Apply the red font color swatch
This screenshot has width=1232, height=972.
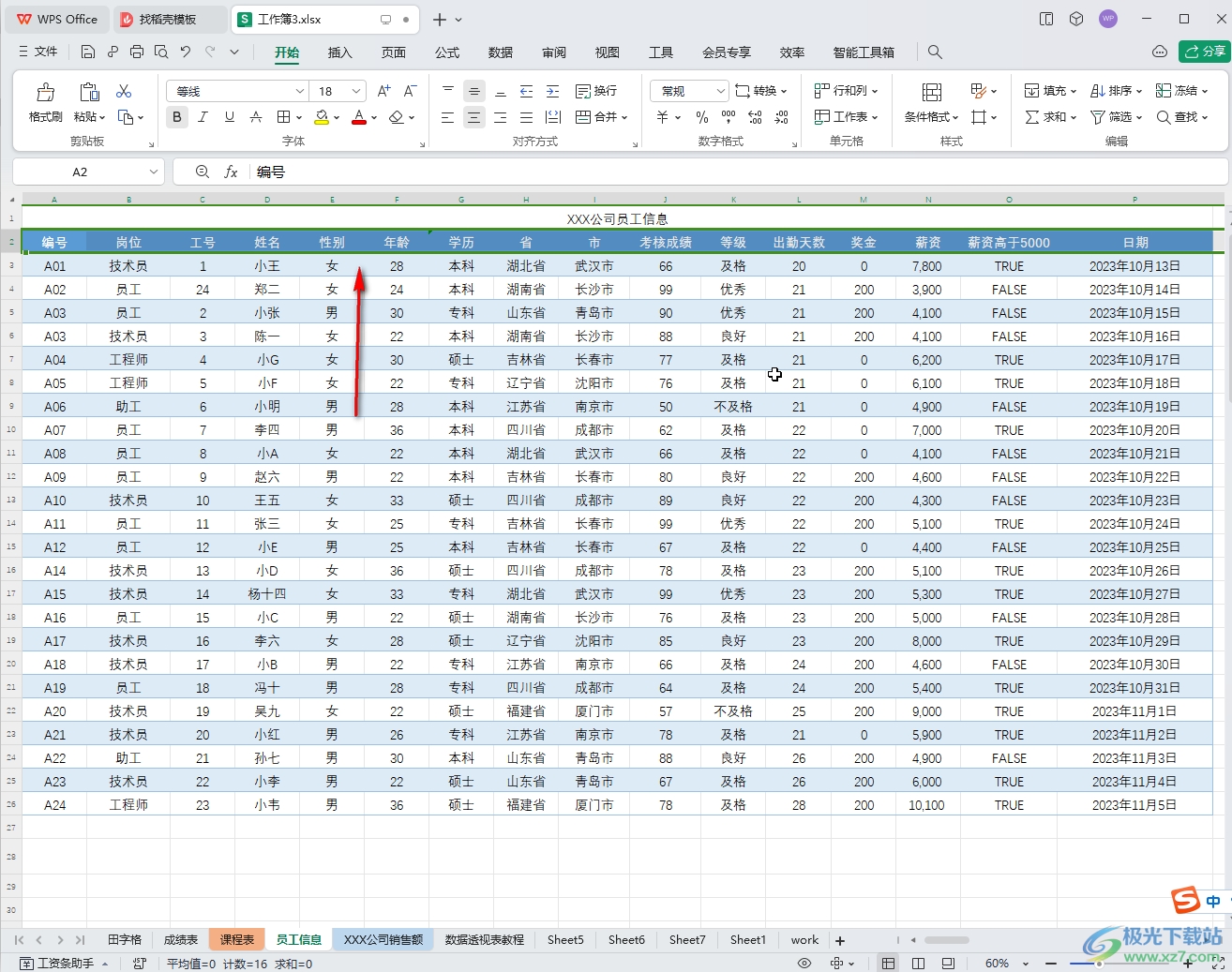click(x=359, y=117)
